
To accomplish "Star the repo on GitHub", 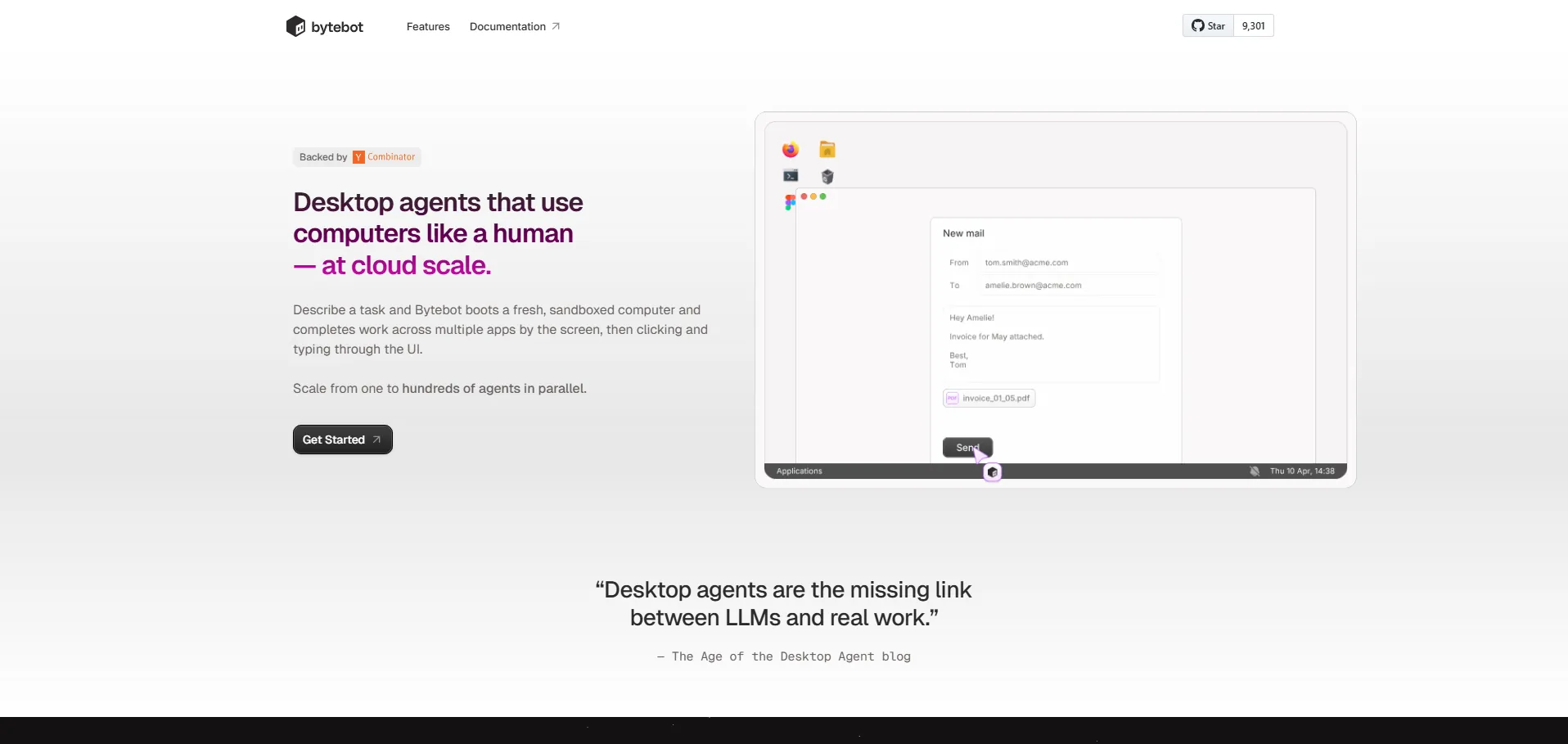I will point(1208,26).
